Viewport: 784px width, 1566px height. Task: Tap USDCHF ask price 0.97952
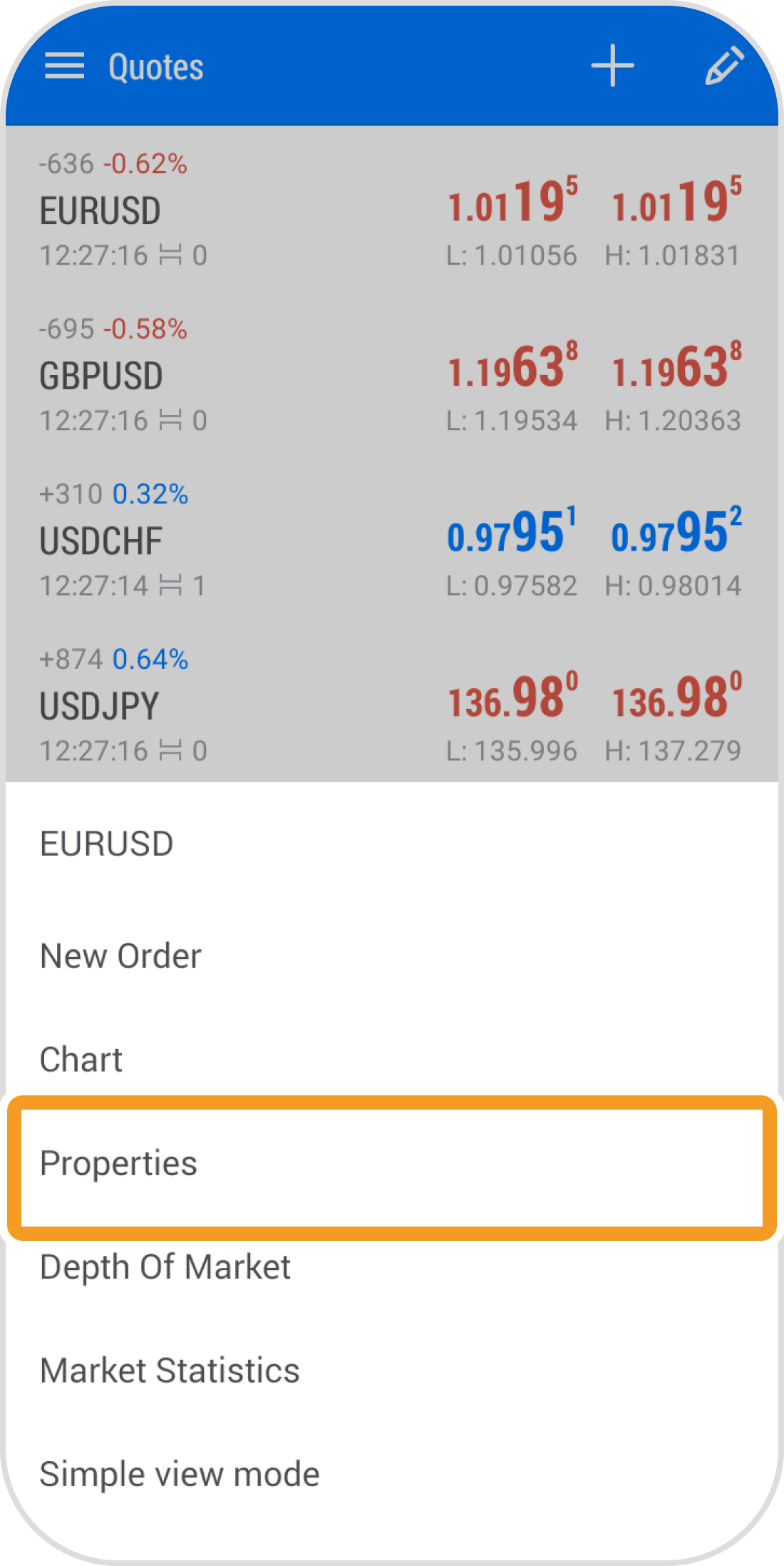click(676, 533)
